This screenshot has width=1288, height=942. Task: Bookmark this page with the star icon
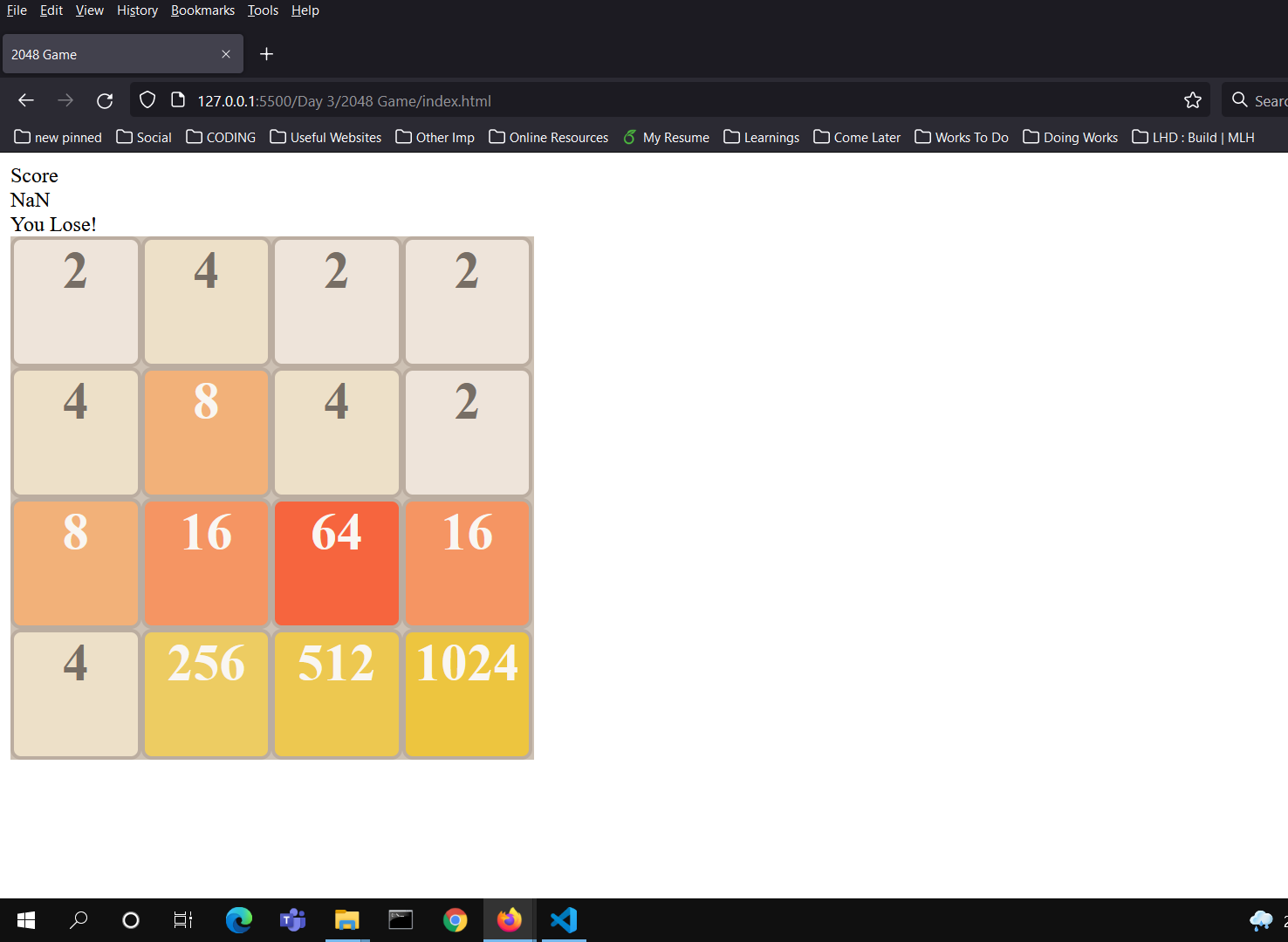[1193, 99]
